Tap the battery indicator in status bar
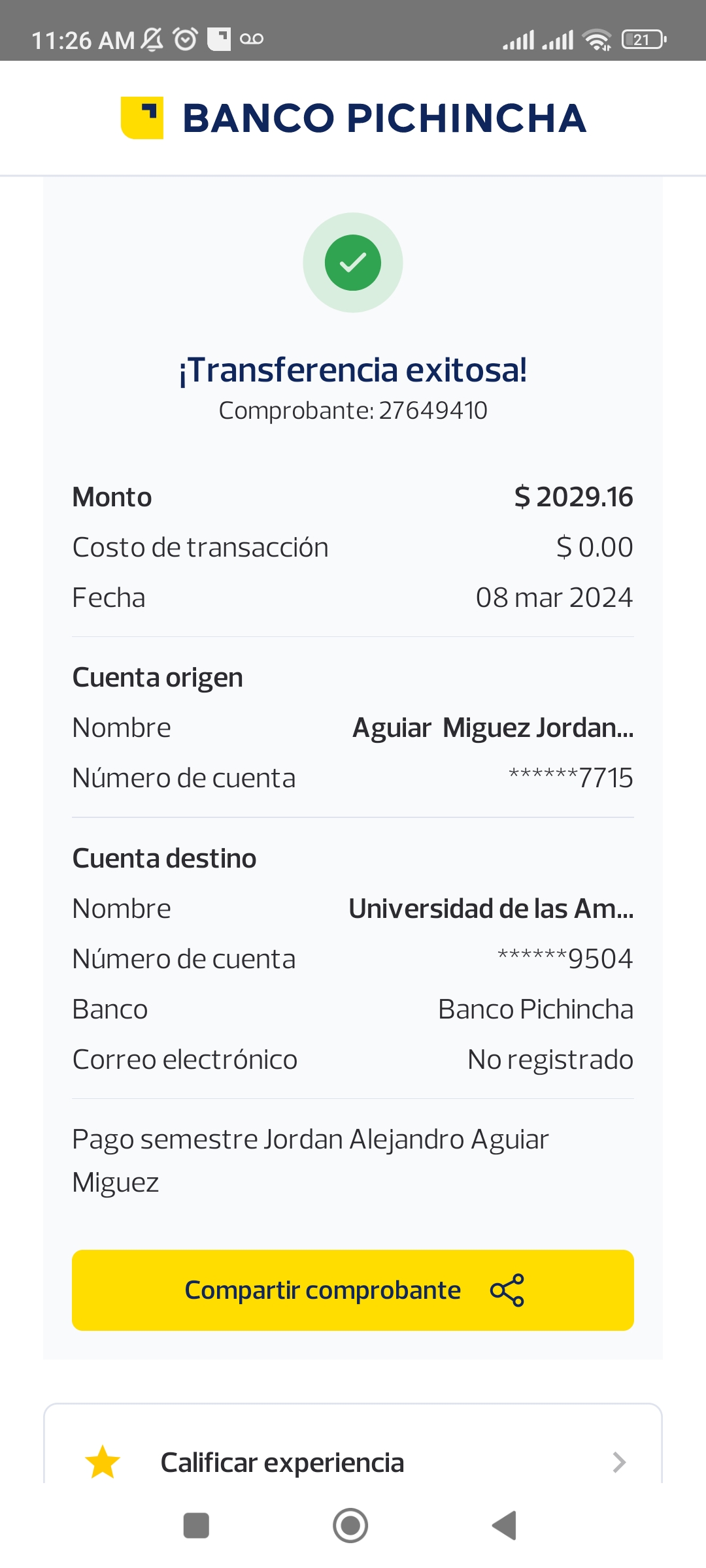Screen dimensions: 706x1568 point(644,40)
